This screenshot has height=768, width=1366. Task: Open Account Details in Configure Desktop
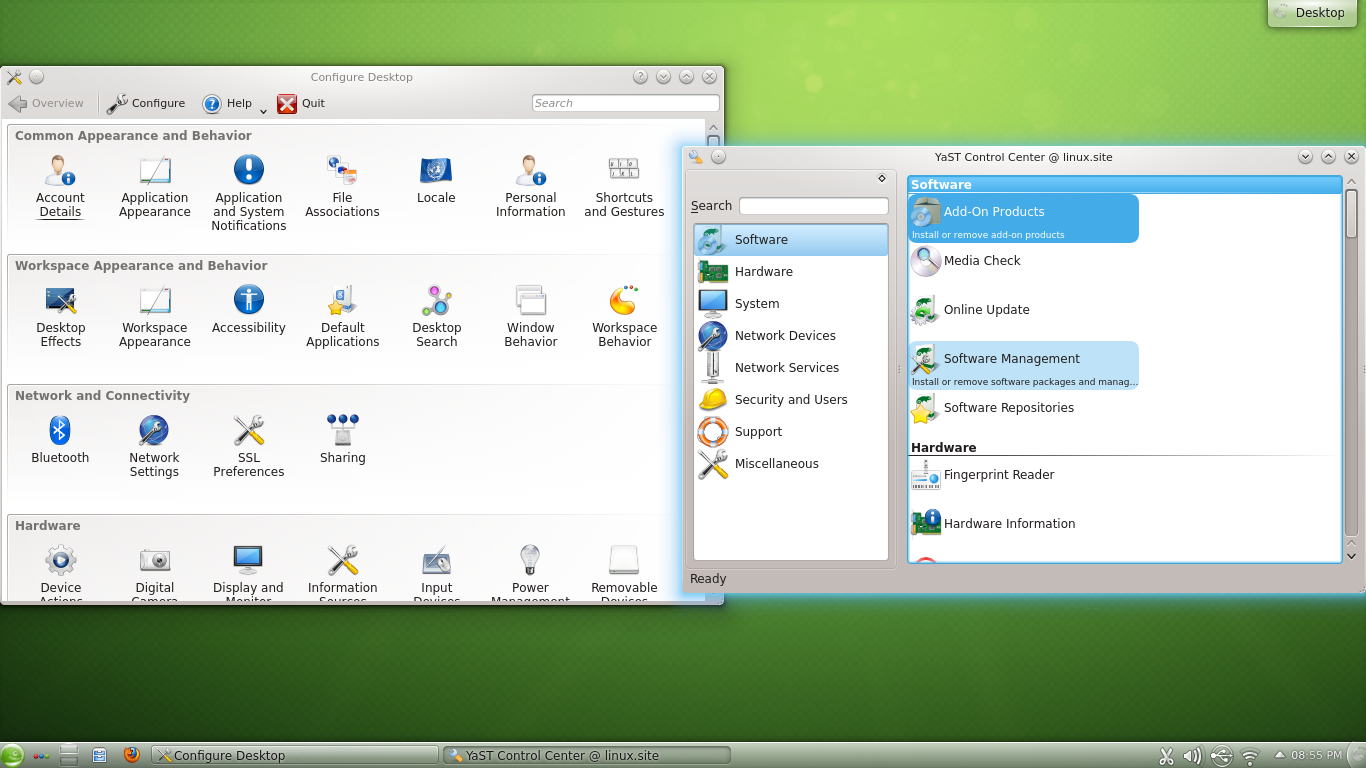[x=60, y=186]
